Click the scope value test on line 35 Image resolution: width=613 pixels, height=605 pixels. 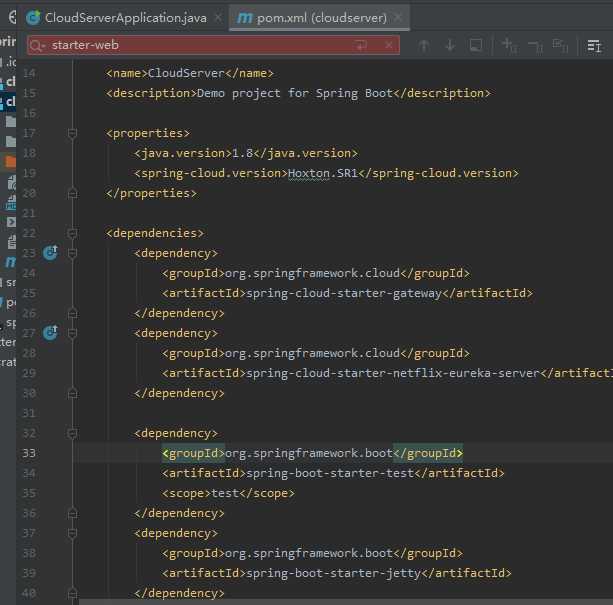(225, 493)
